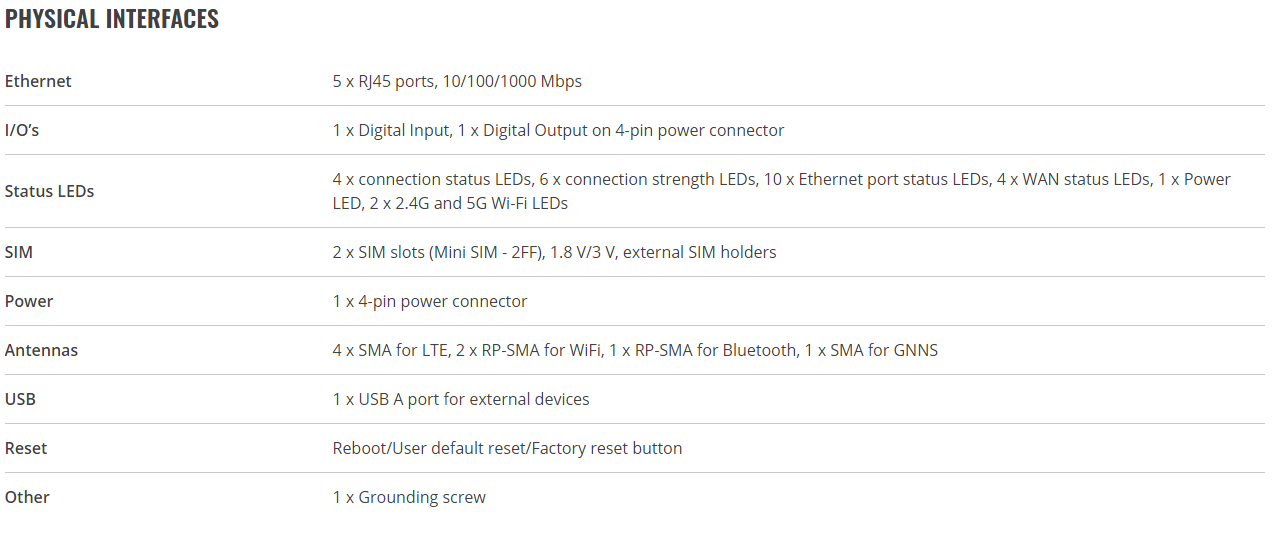Select the '1 x Grounding screw' value
This screenshot has width=1272, height=533.
[409, 497]
